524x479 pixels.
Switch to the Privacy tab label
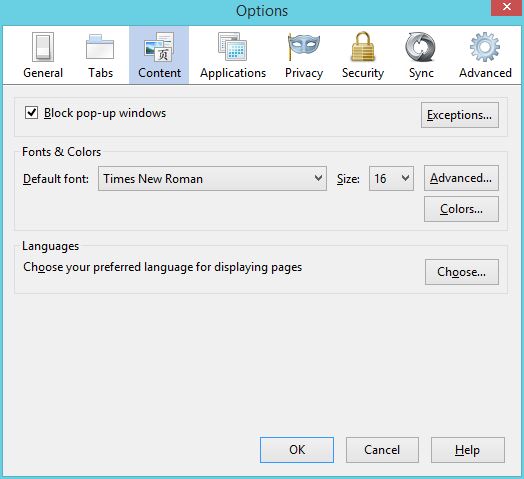(x=304, y=73)
